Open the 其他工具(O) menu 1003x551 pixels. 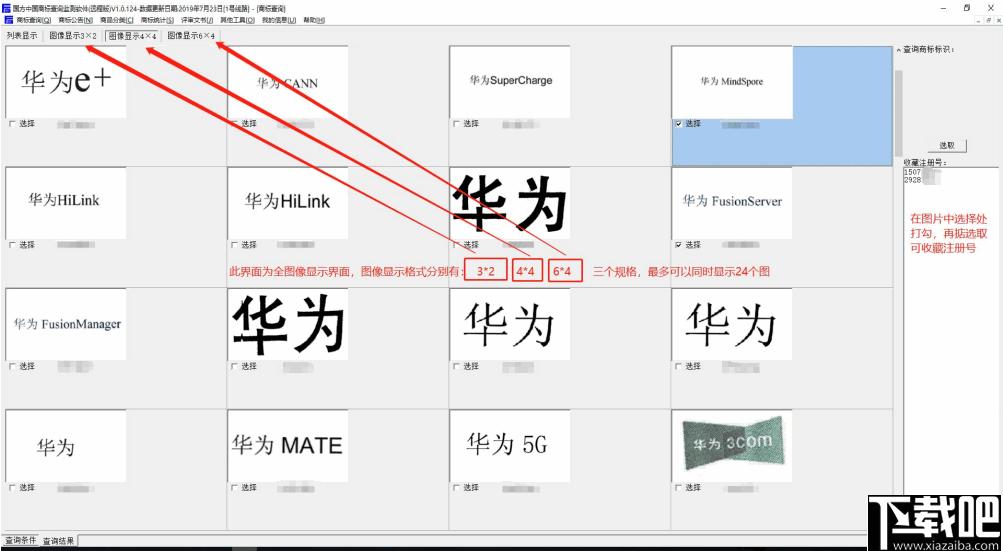tap(237, 20)
